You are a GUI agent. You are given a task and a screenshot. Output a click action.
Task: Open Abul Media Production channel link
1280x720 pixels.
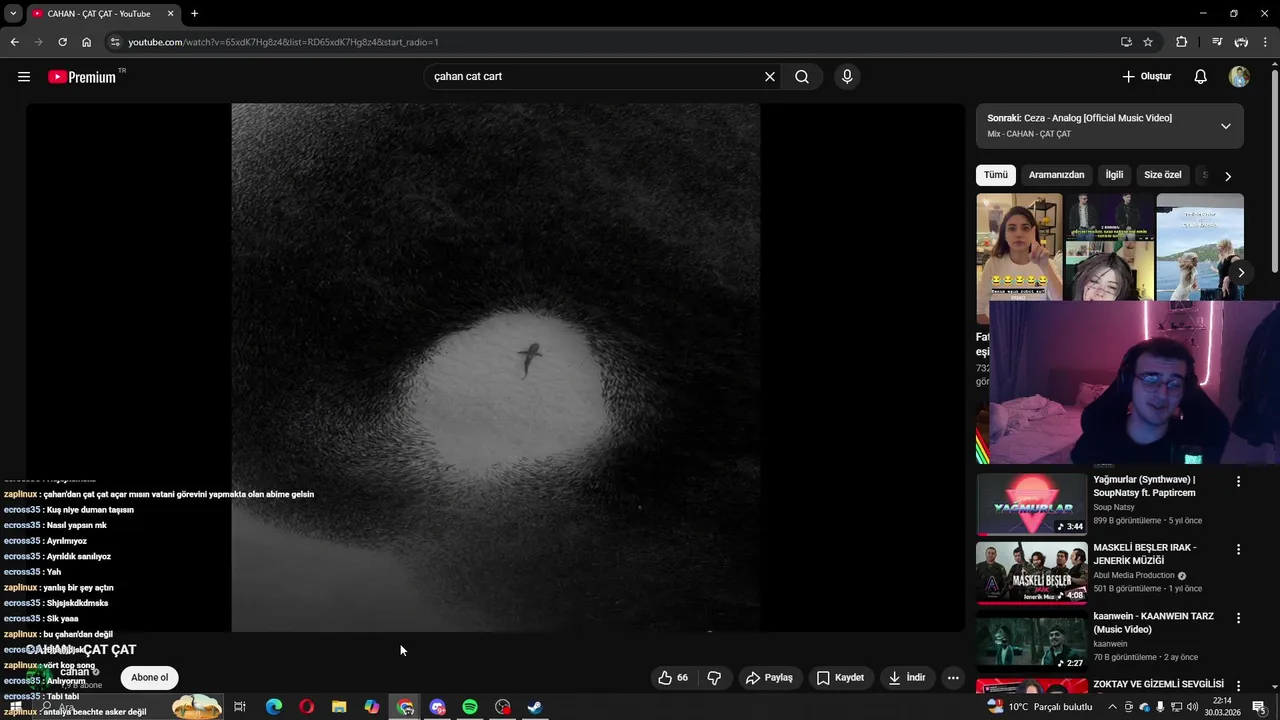[x=1133, y=576]
